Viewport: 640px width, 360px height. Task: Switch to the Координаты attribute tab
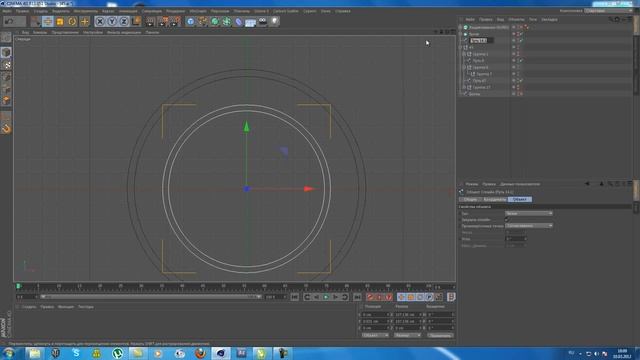494,200
